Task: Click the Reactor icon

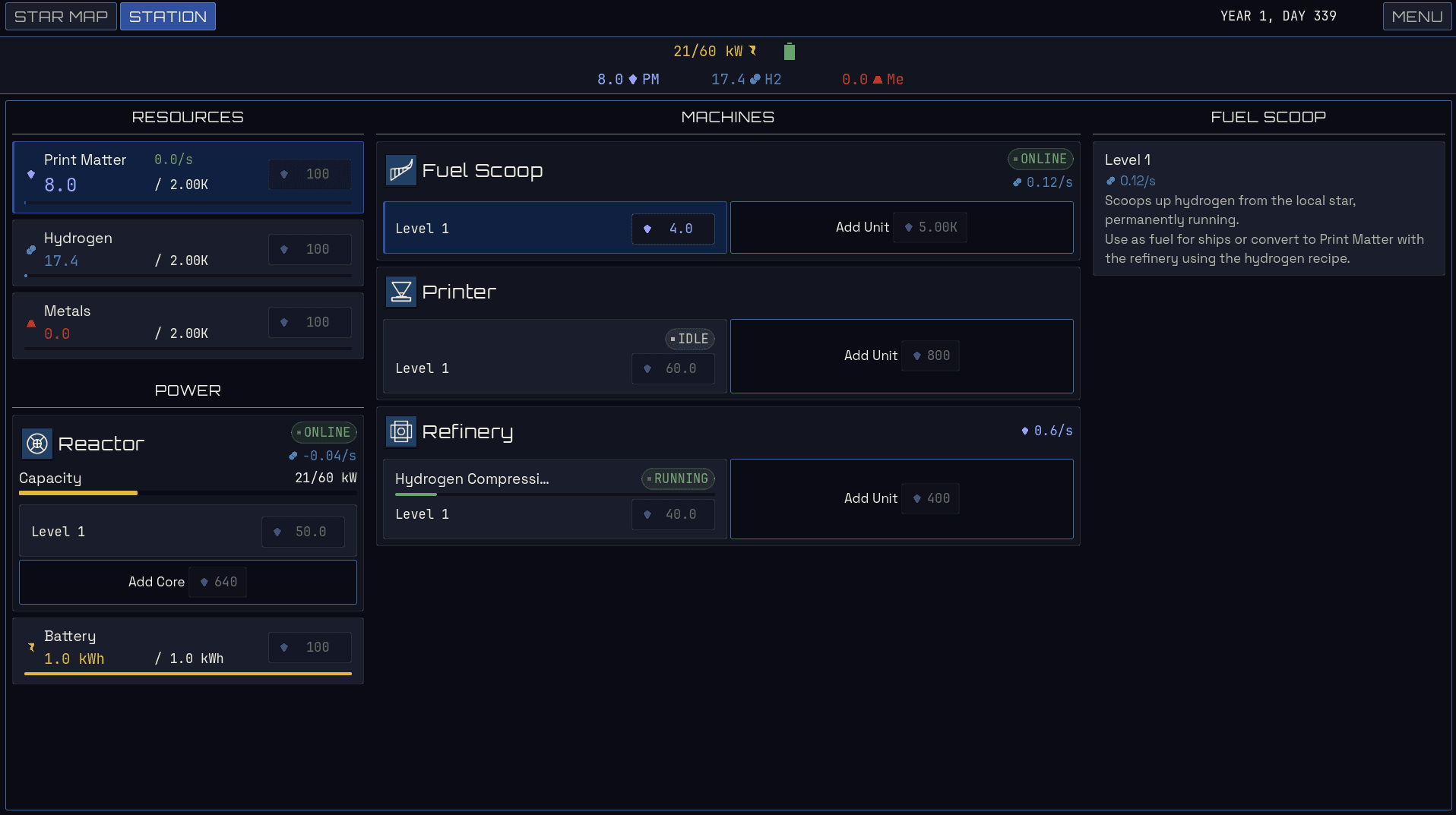Action: [36, 444]
